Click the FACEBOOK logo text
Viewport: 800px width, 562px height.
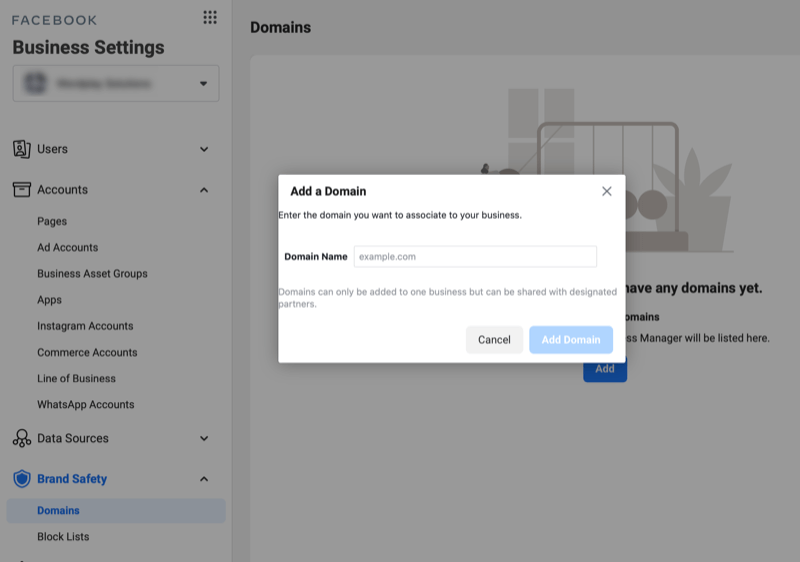pos(54,20)
